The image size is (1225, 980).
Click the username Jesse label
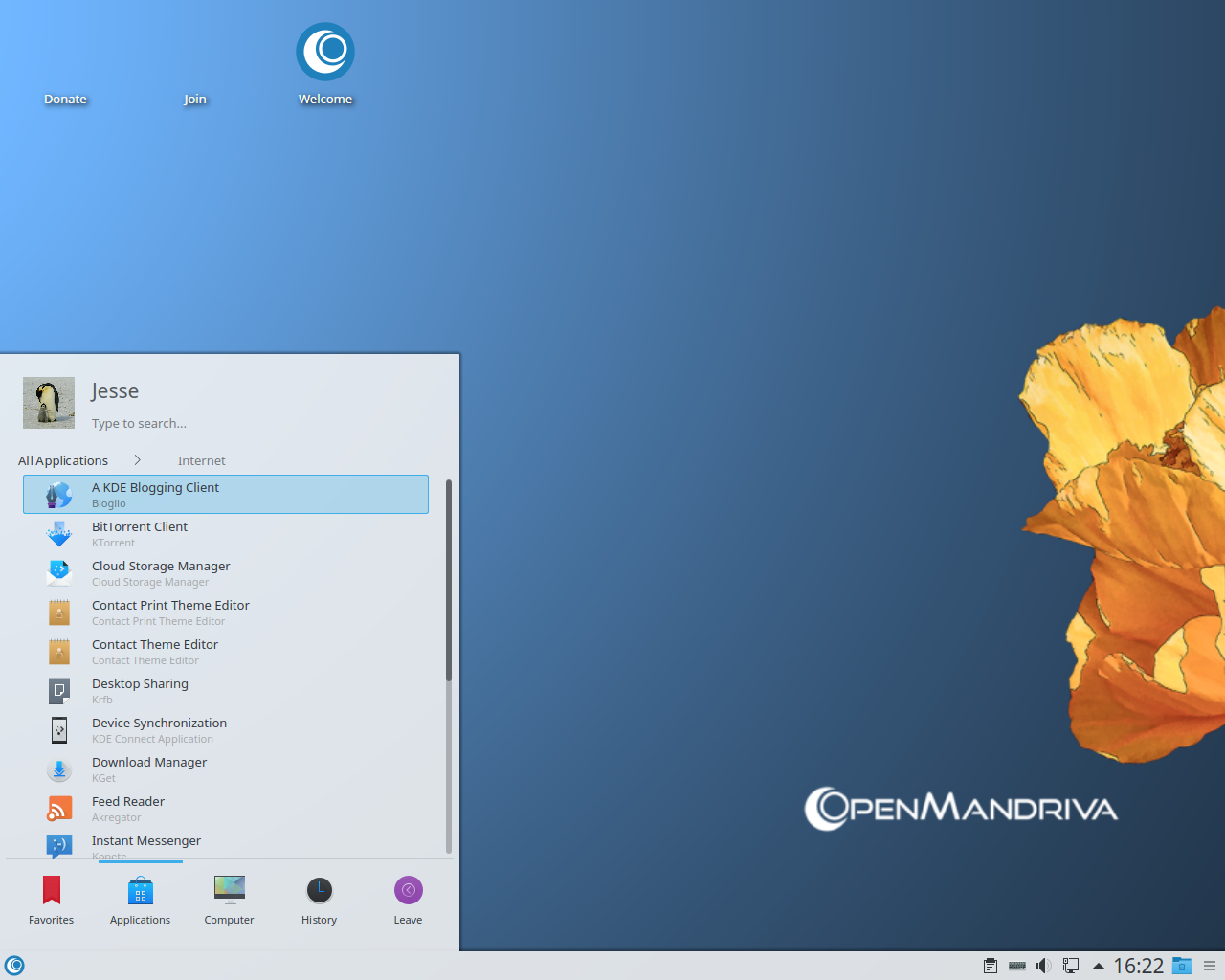click(x=115, y=390)
